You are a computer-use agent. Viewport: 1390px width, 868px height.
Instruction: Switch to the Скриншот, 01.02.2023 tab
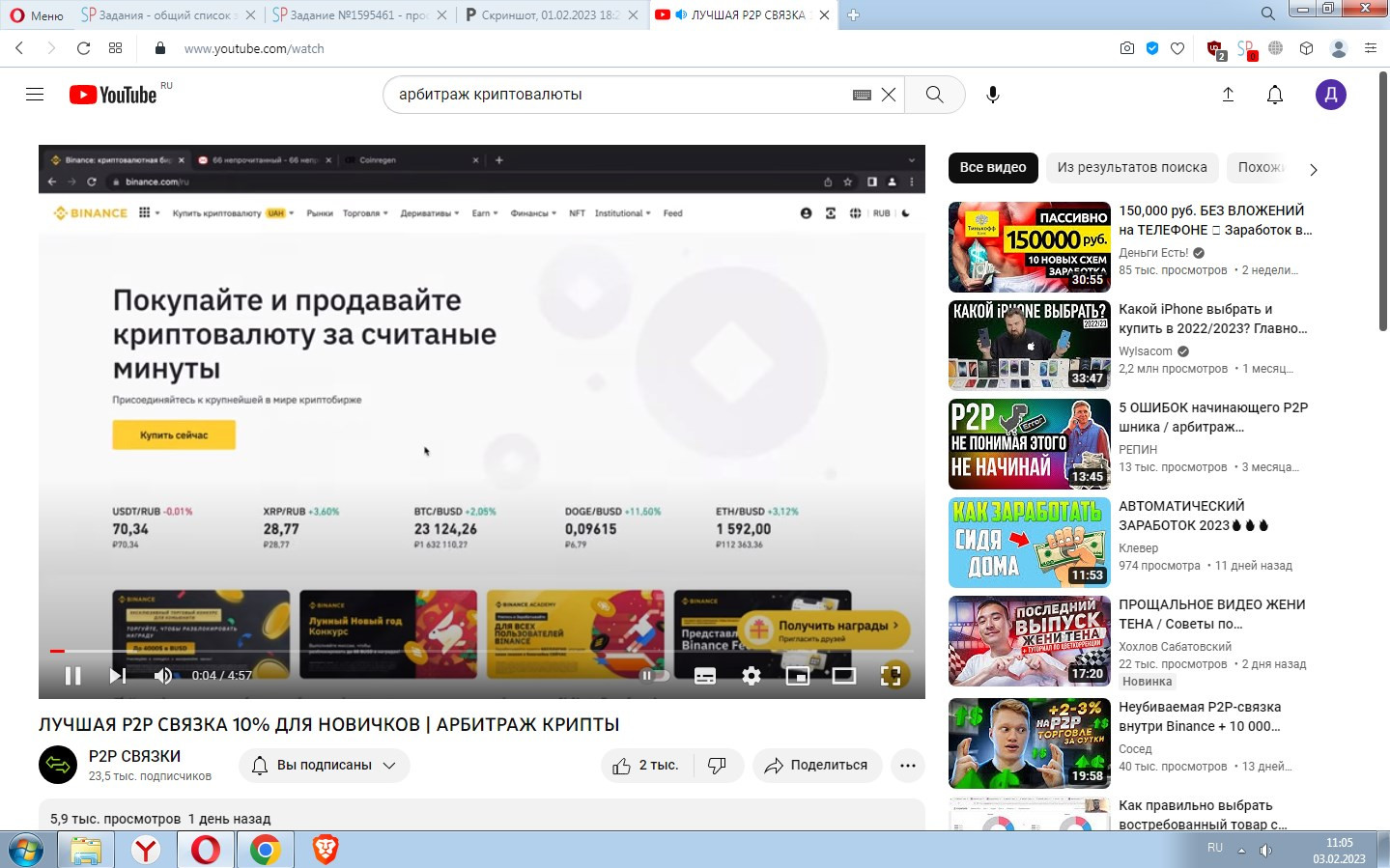point(551,14)
